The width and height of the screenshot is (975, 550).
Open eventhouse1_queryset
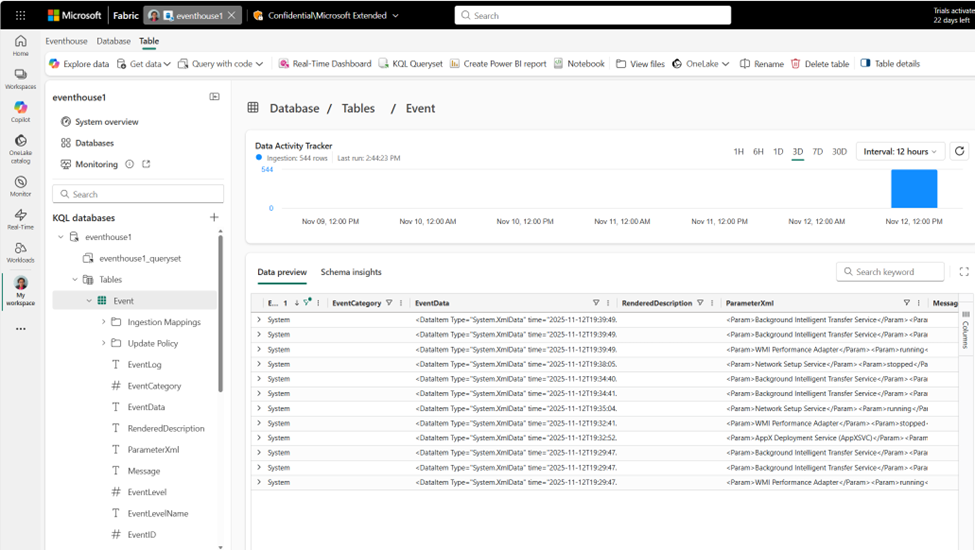tap(141, 259)
